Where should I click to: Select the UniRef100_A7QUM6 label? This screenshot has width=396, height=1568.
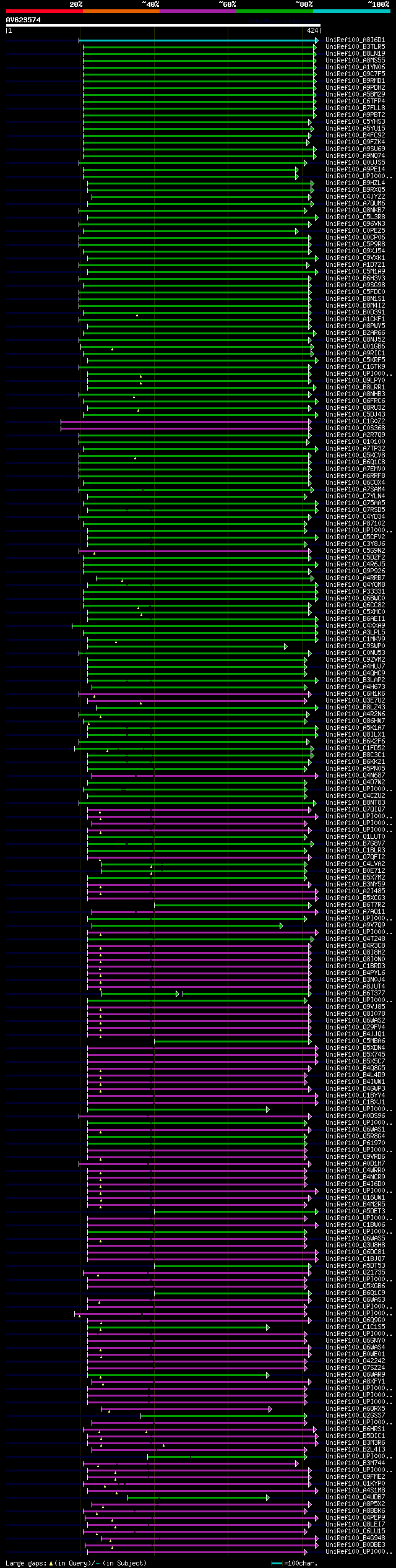pyautogui.click(x=355, y=204)
